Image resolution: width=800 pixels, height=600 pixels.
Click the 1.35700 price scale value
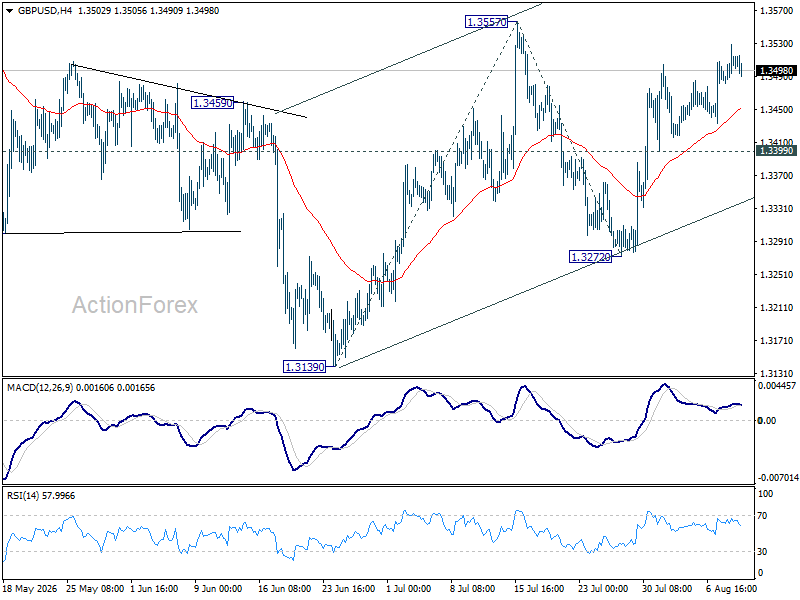point(776,10)
